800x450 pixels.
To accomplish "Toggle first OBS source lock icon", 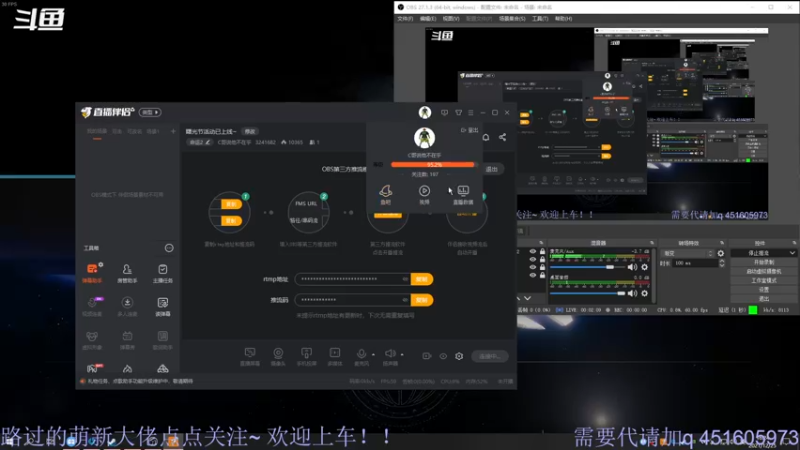I will click(542, 252).
